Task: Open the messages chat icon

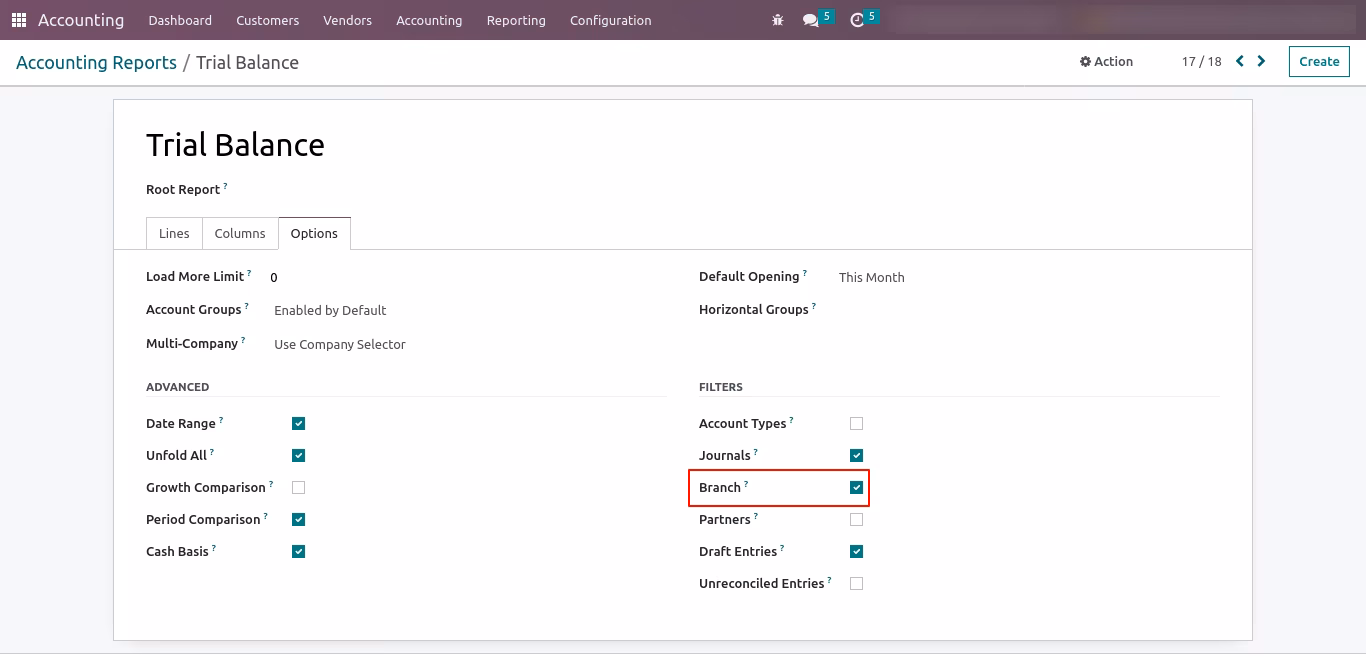Action: [811, 20]
